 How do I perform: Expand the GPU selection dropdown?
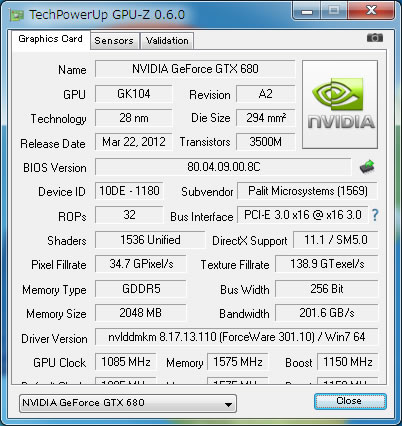128,403
